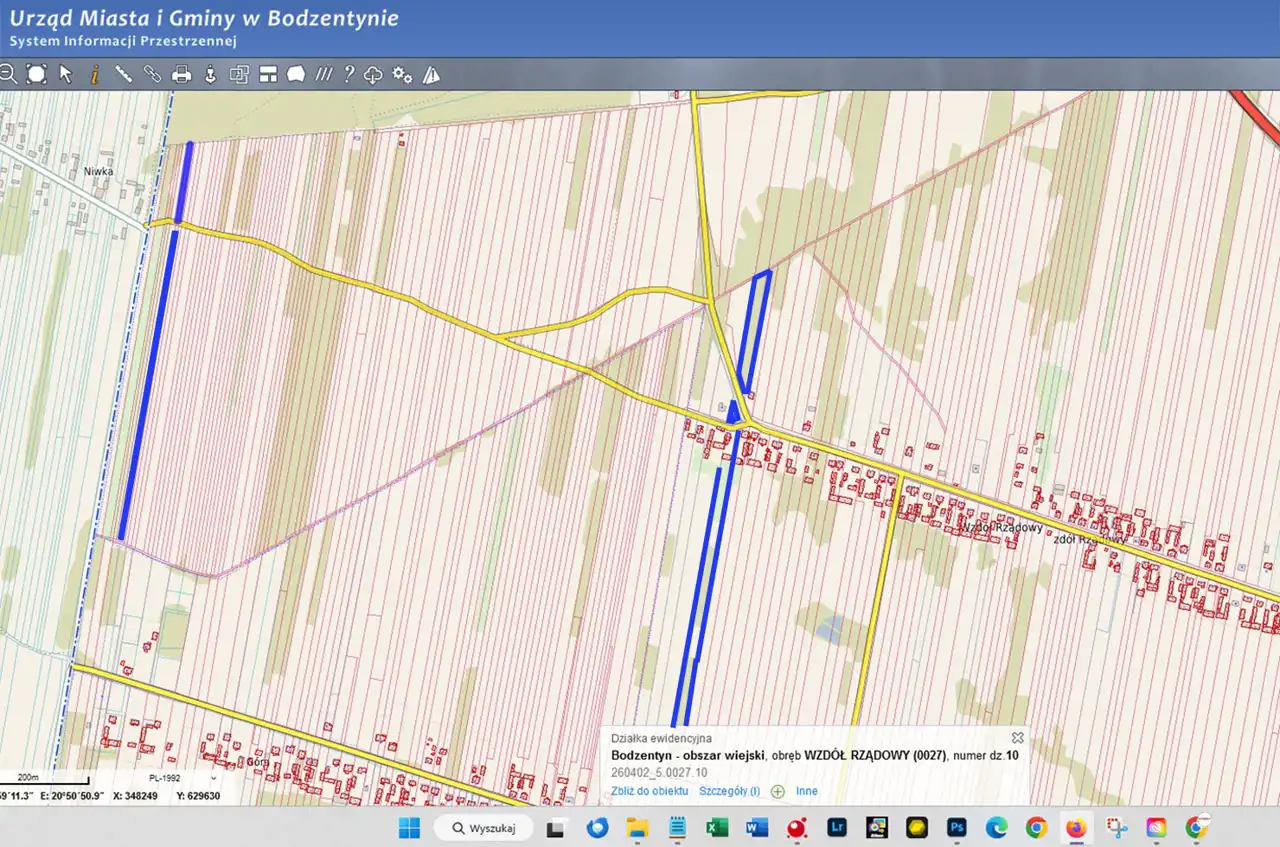Open the cloud download tool

coord(373,74)
